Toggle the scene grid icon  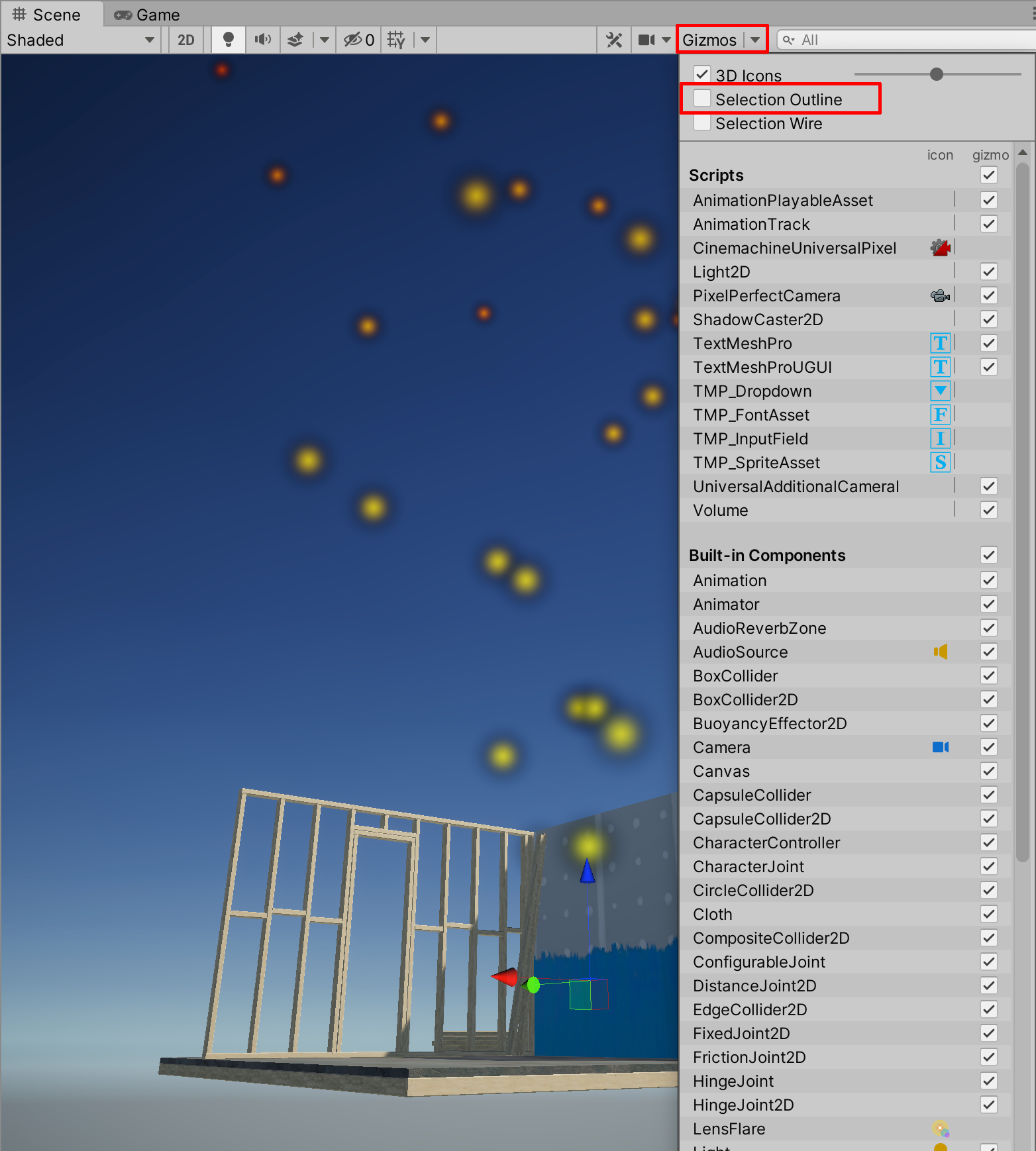click(396, 40)
